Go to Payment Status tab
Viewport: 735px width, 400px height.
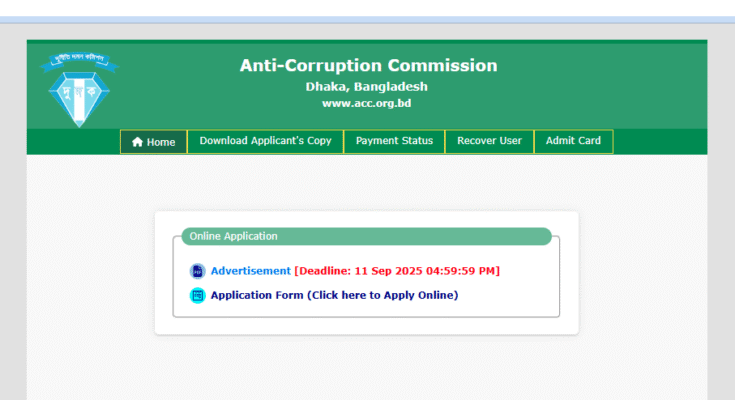point(394,141)
